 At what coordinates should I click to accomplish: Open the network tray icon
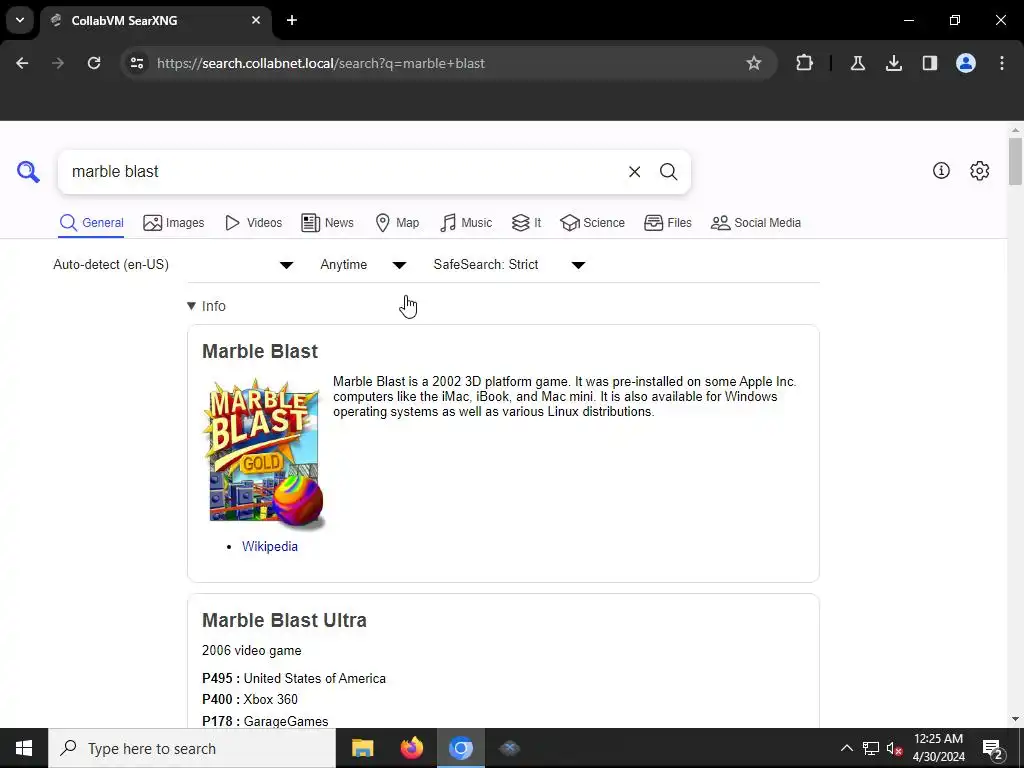tap(871, 748)
